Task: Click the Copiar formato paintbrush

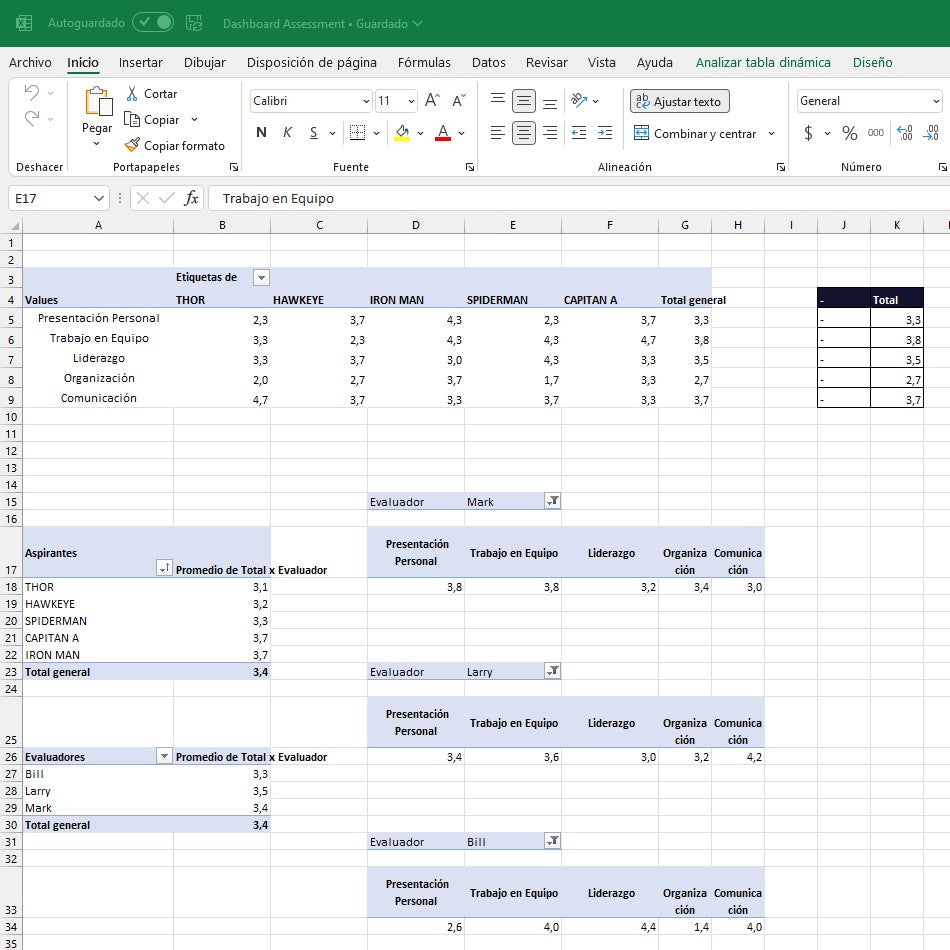Action: click(x=131, y=145)
